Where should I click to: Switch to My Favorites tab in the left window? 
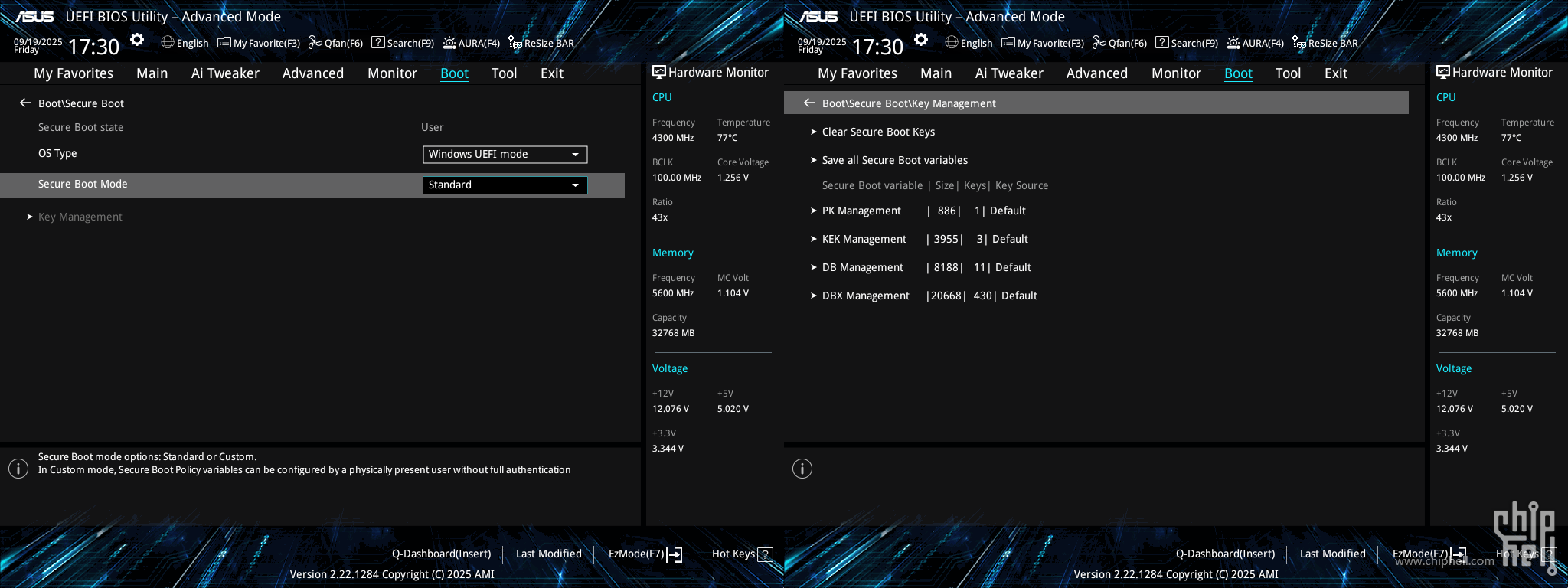(73, 73)
